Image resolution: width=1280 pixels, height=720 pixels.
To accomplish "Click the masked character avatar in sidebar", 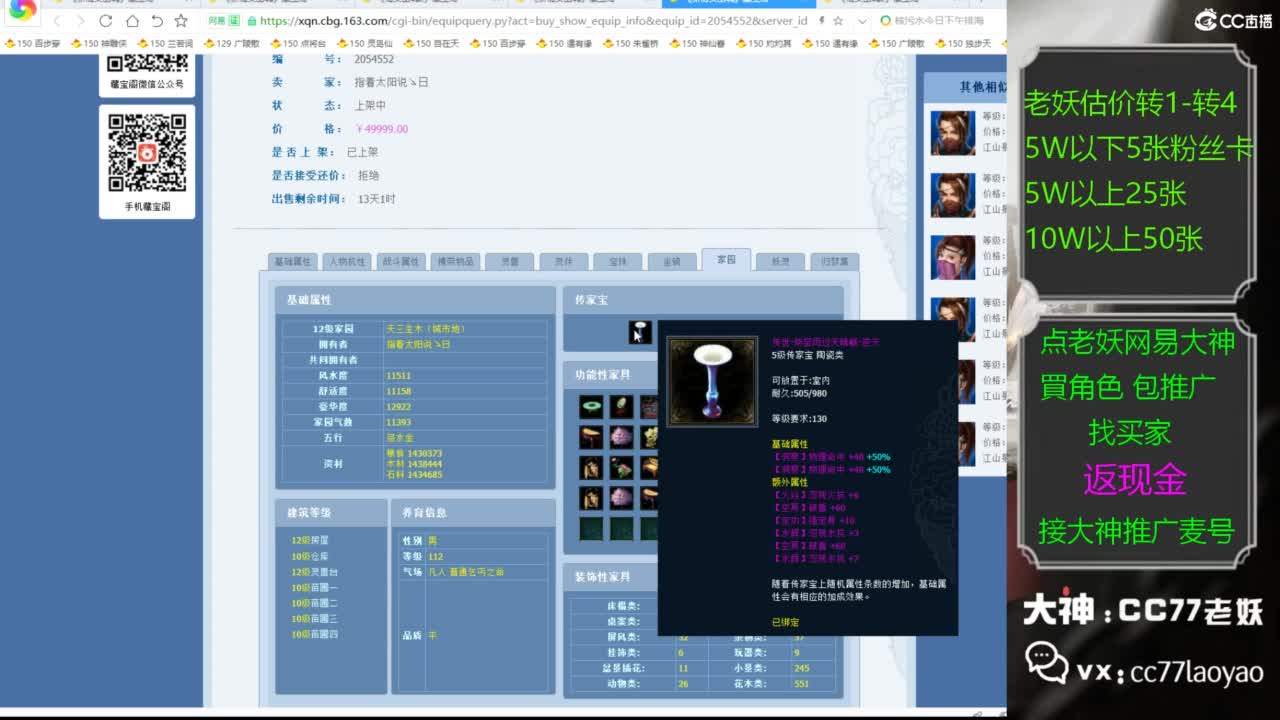I will [x=952, y=258].
